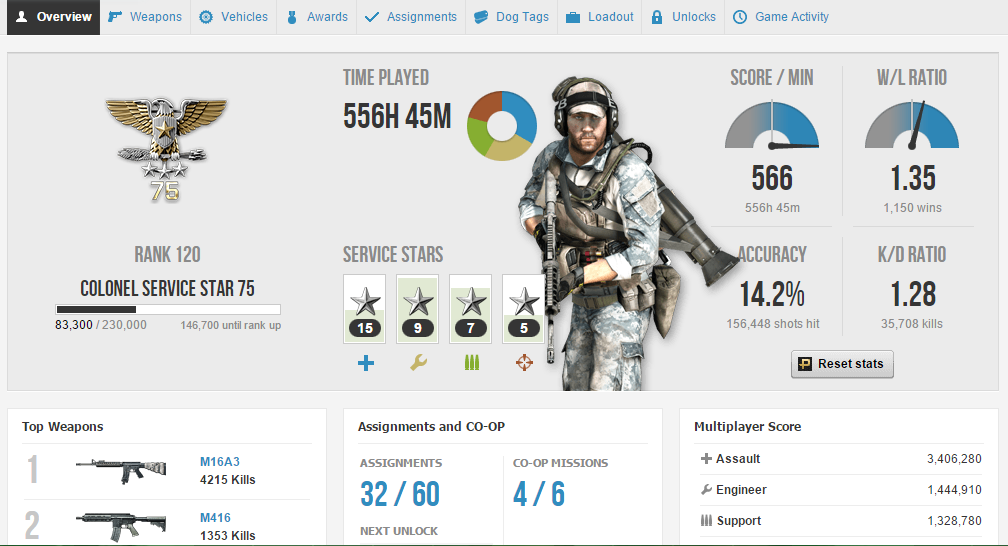Click the 4215 Kills text

[x=228, y=480]
